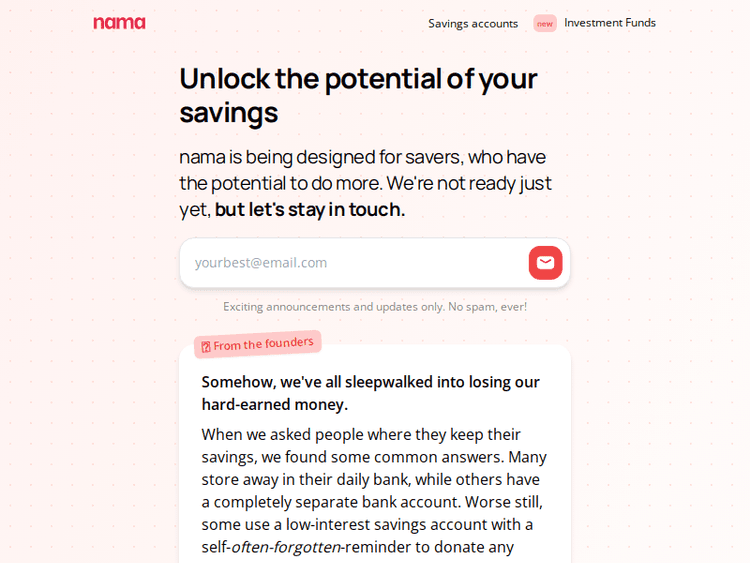The width and height of the screenshot is (750, 563).
Task: Click the bold "hard-earned money." text
Action: tap(274, 404)
